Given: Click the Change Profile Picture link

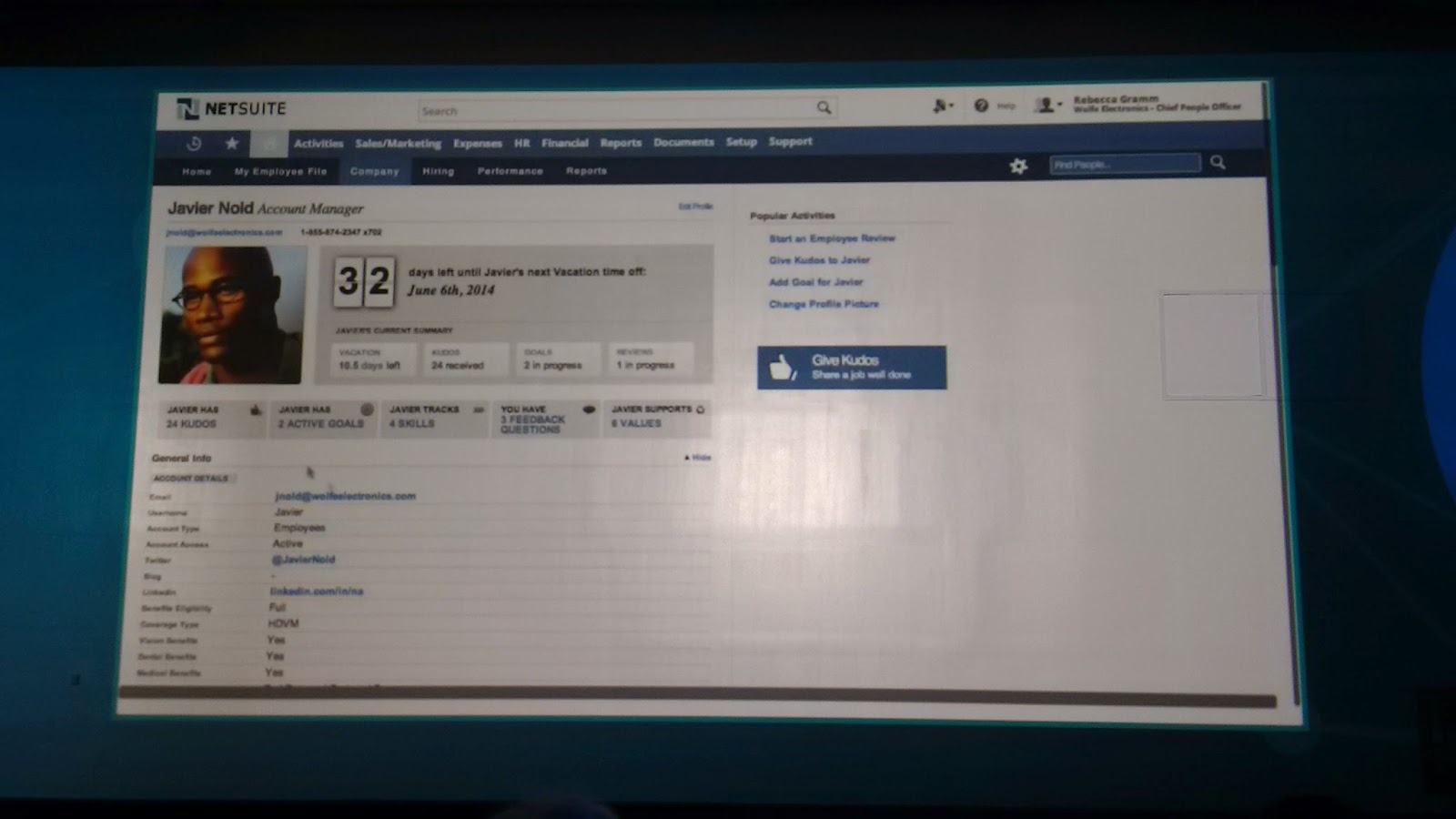Looking at the screenshot, I should click(824, 304).
